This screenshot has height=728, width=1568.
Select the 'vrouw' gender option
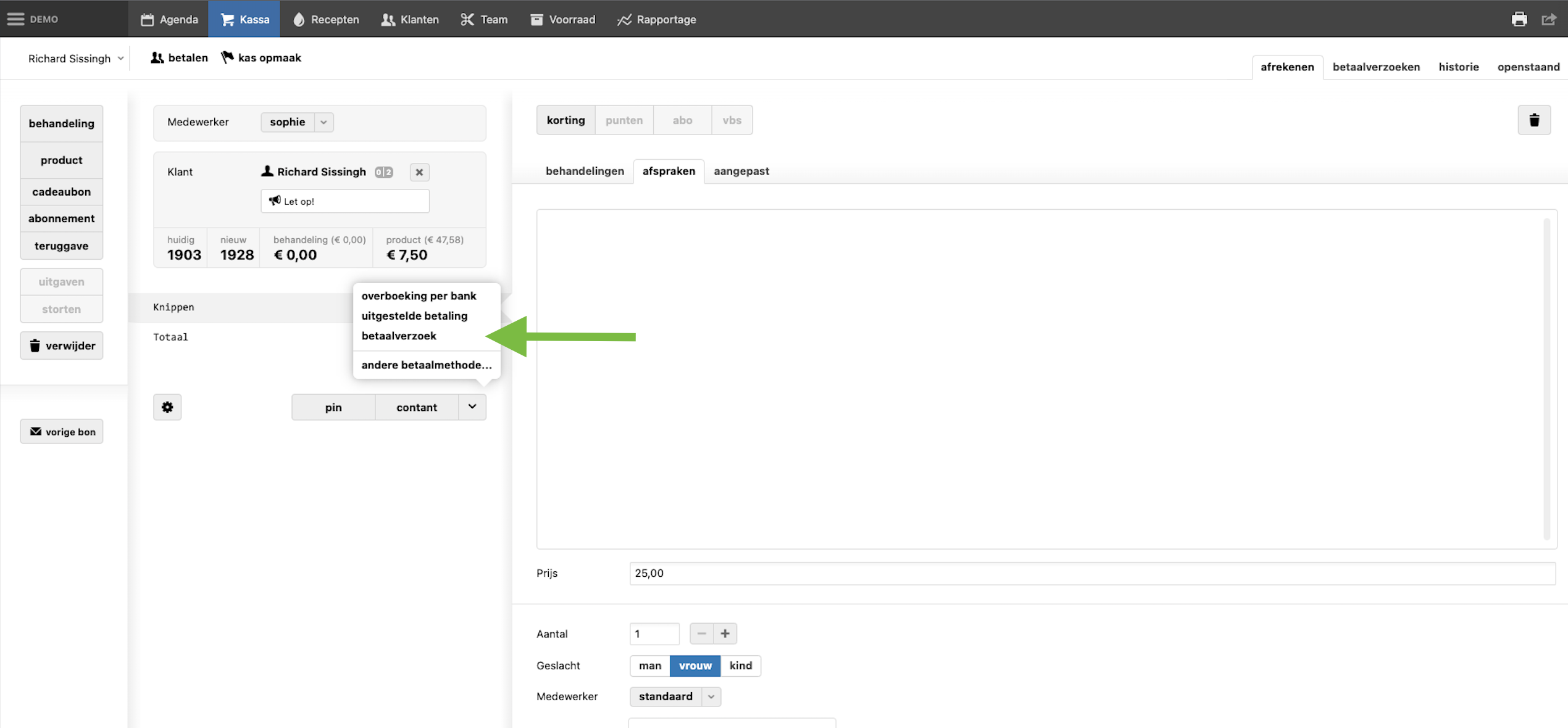[x=695, y=666]
